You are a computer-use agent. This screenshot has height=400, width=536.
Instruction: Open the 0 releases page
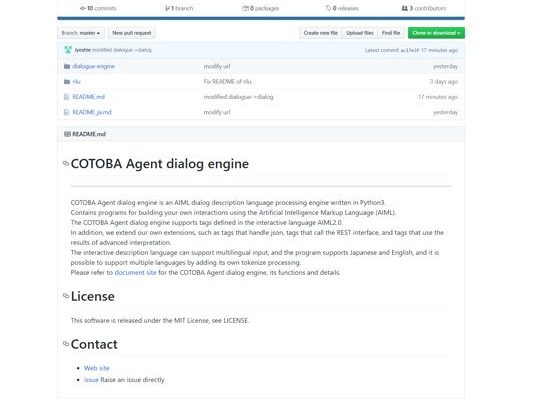pyautogui.click(x=342, y=8)
